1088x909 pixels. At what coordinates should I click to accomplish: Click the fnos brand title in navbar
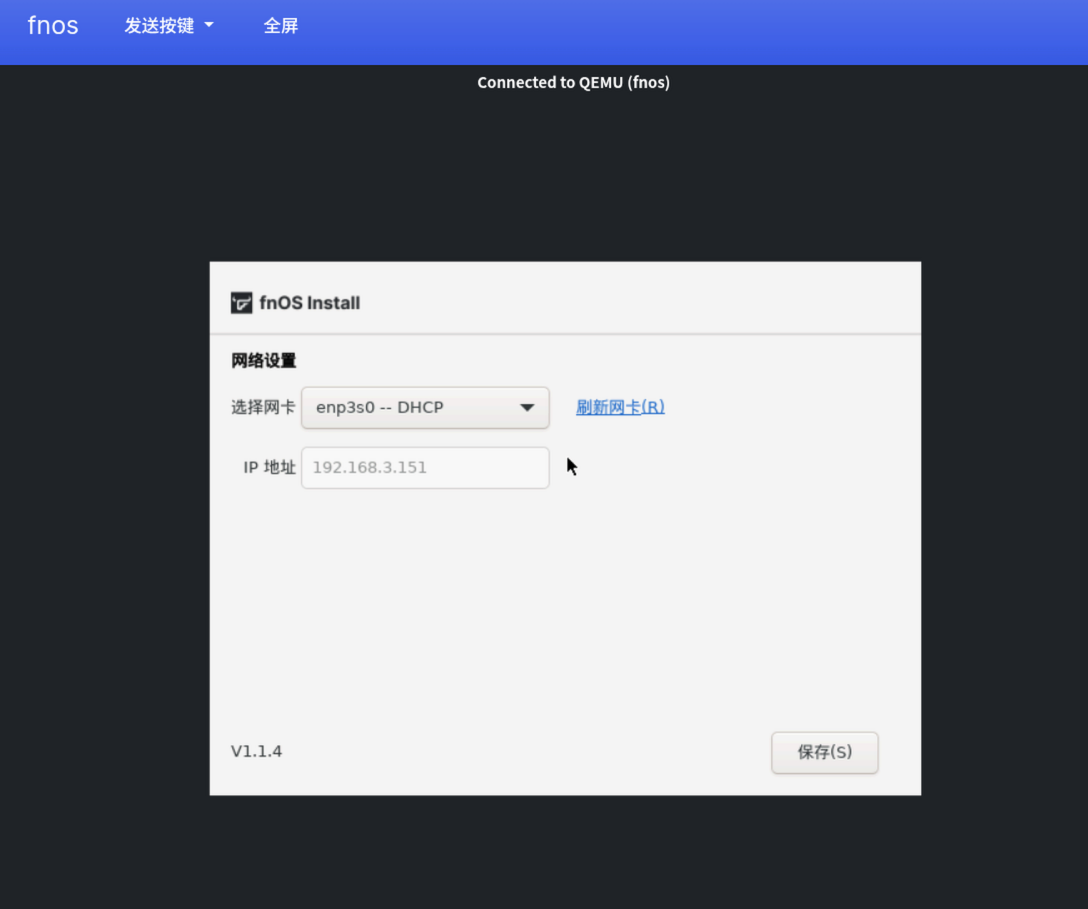[x=53, y=25]
